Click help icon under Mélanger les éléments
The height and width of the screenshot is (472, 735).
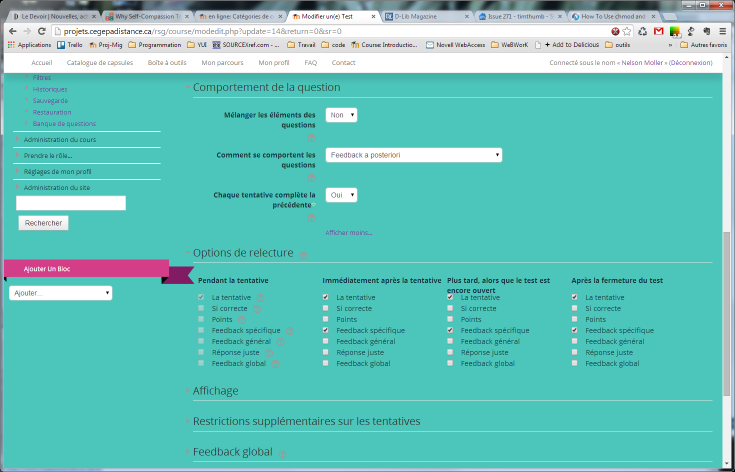point(311,137)
